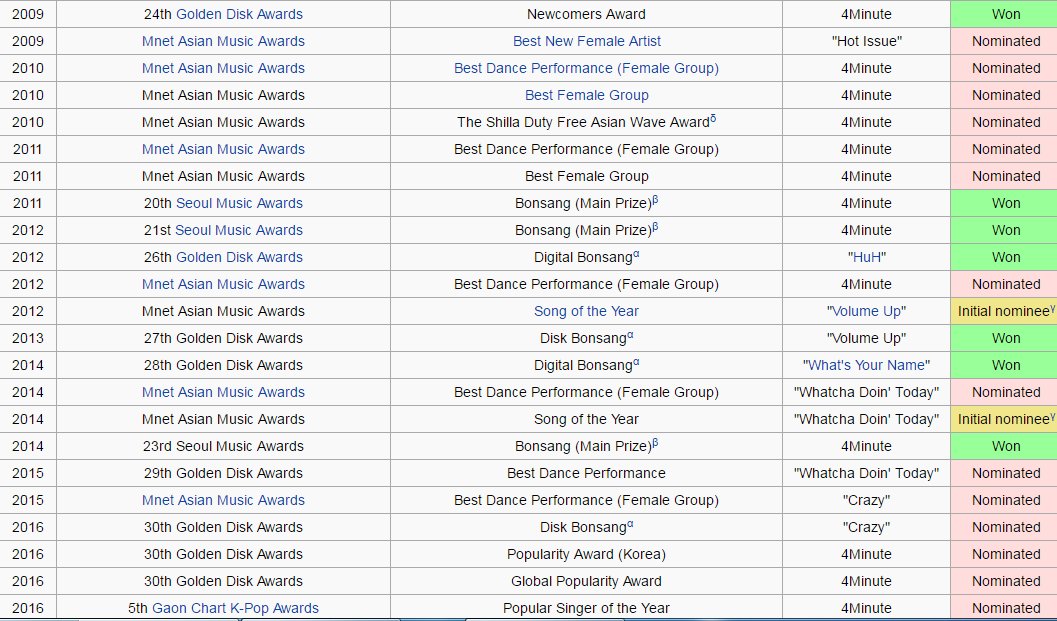Screen dimensions: 1057x621
Task: Open the "What's Your Name" song link
Action: point(866,365)
